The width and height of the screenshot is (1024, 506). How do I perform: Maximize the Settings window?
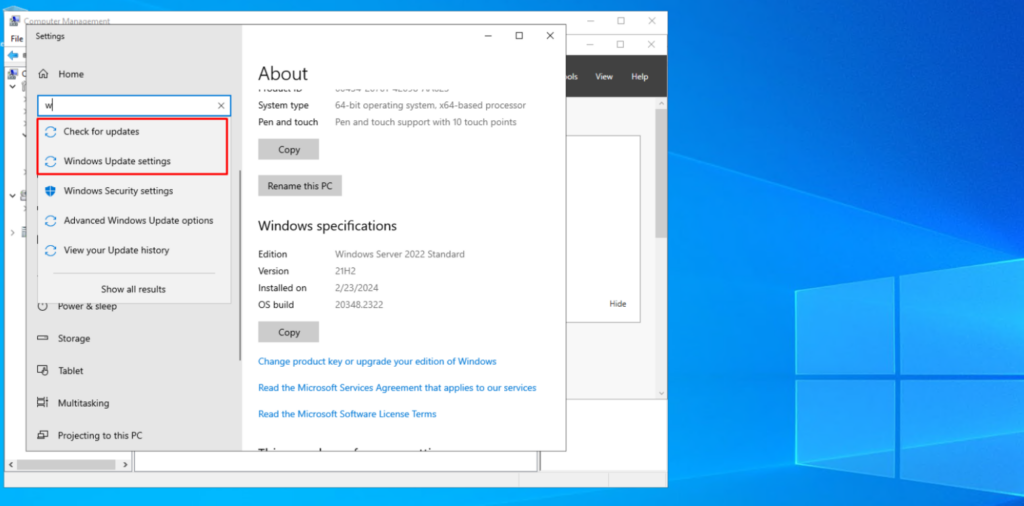[x=519, y=36]
